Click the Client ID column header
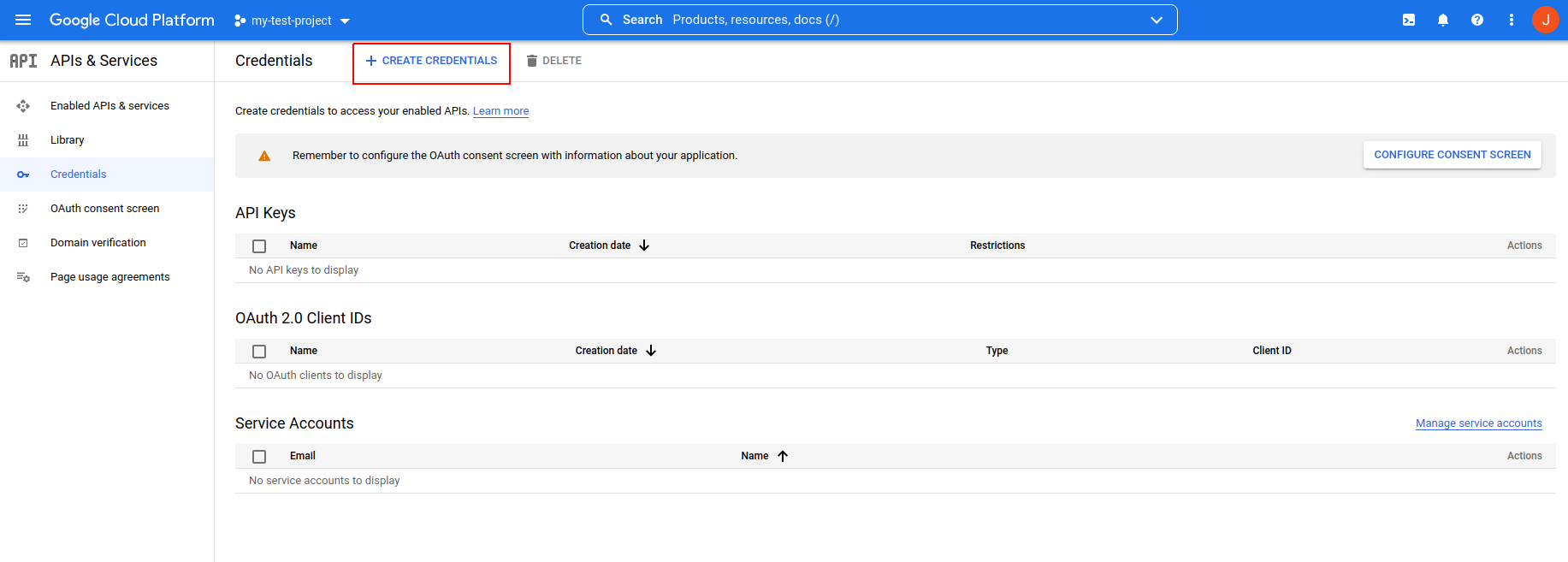 1272,351
